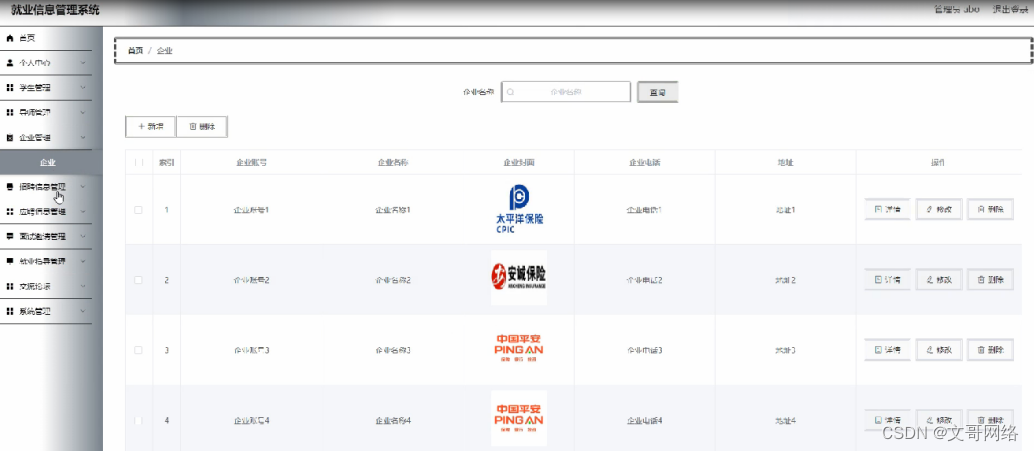Screen dimensions: 1034x451
Task: Expand the 就业指导管理 chevron
Action: pyautogui.click(x=83, y=261)
